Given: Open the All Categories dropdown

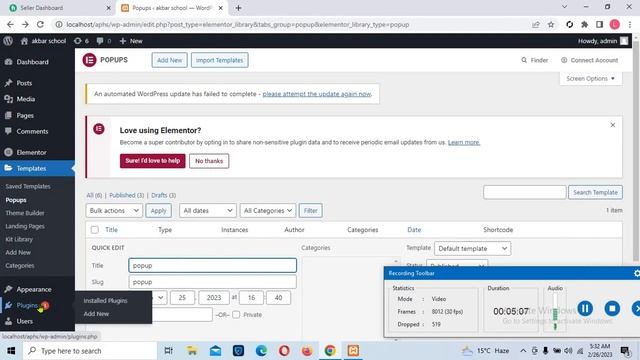Looking at the screenshot, I should click(x=268, y=211).
